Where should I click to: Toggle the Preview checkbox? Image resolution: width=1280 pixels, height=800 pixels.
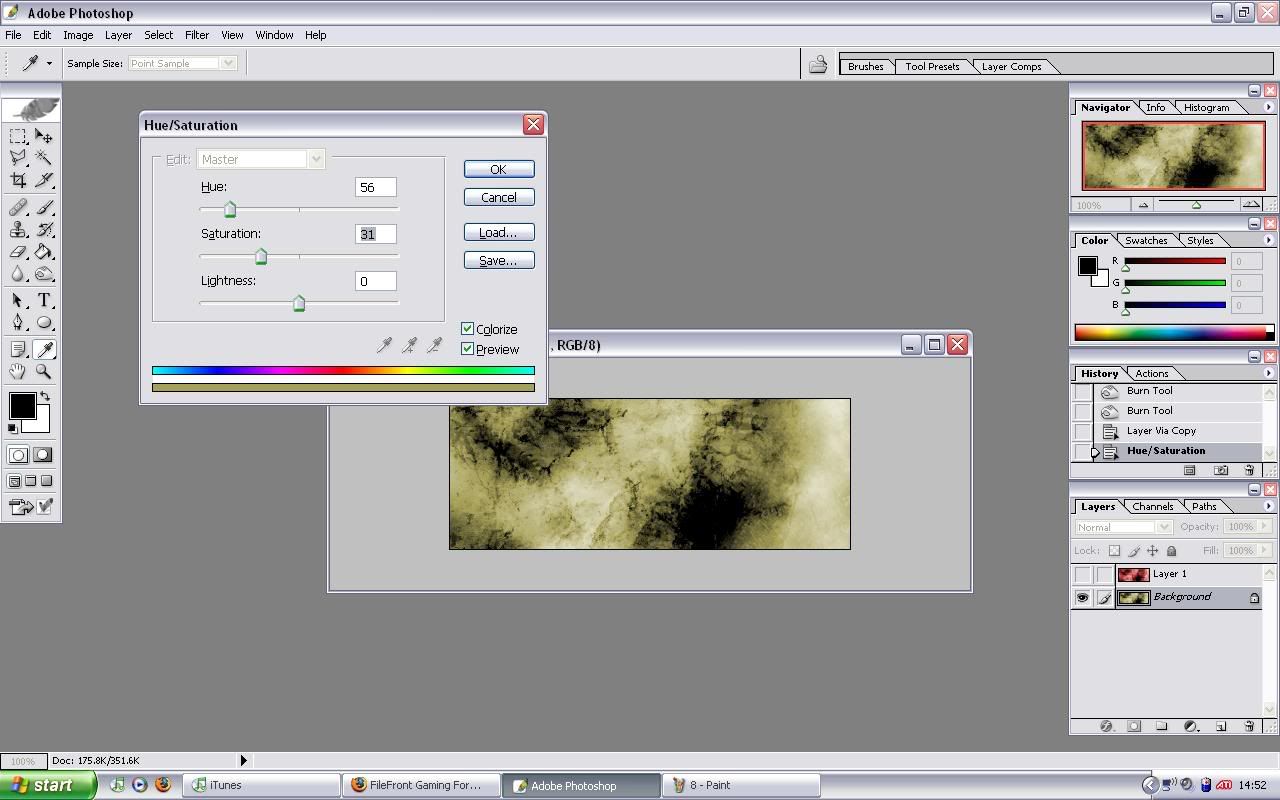(467, 349)
